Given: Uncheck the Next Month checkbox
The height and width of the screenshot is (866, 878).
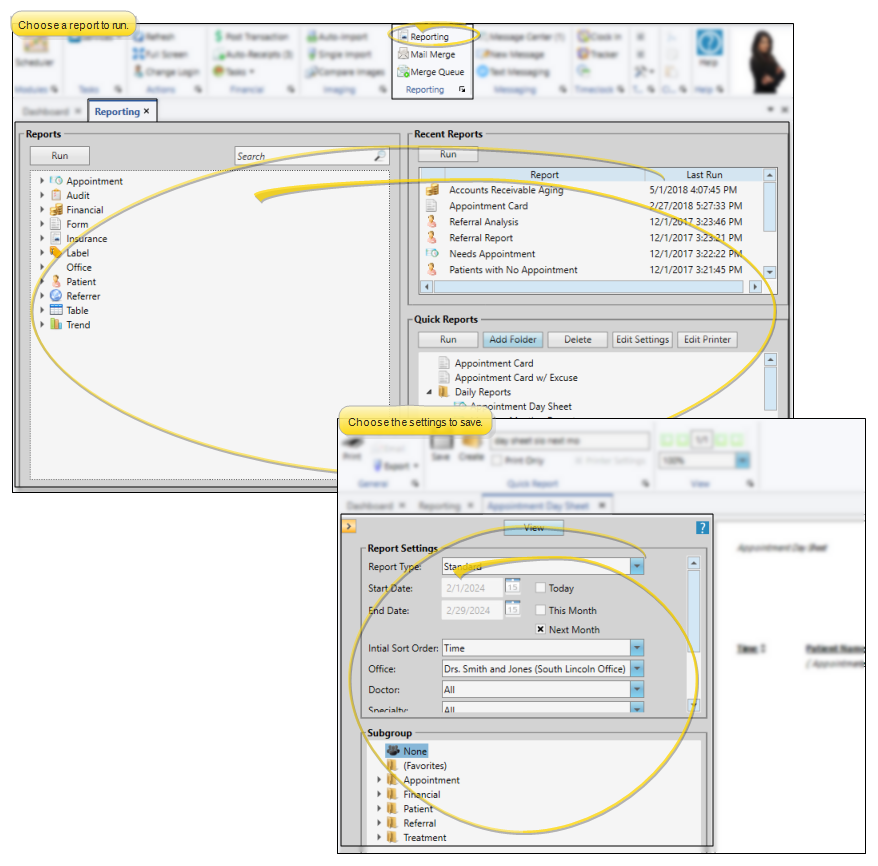Looking at the screenshot, I should click(541, 630).
